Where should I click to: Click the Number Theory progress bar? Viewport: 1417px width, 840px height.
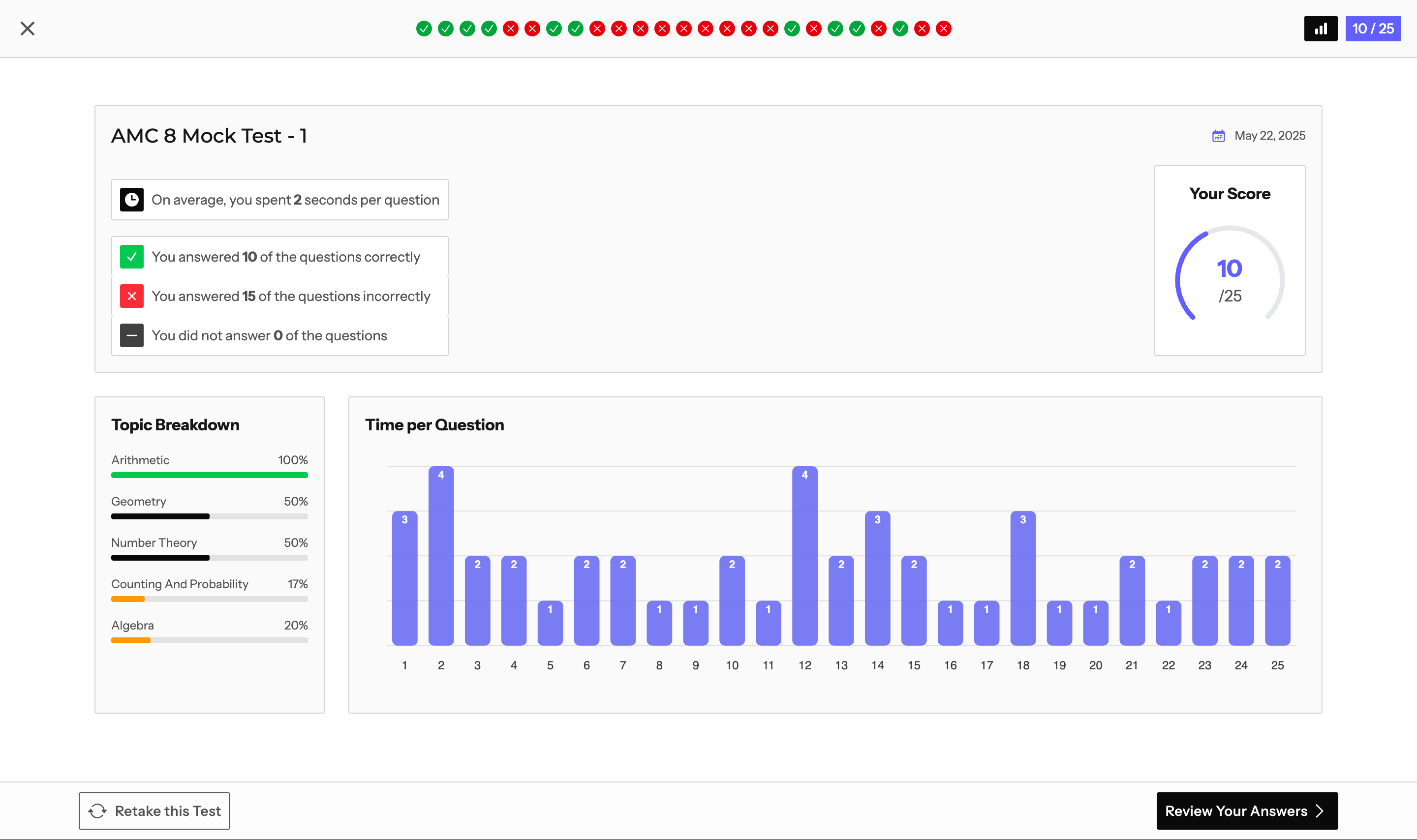tap(210, 558)
